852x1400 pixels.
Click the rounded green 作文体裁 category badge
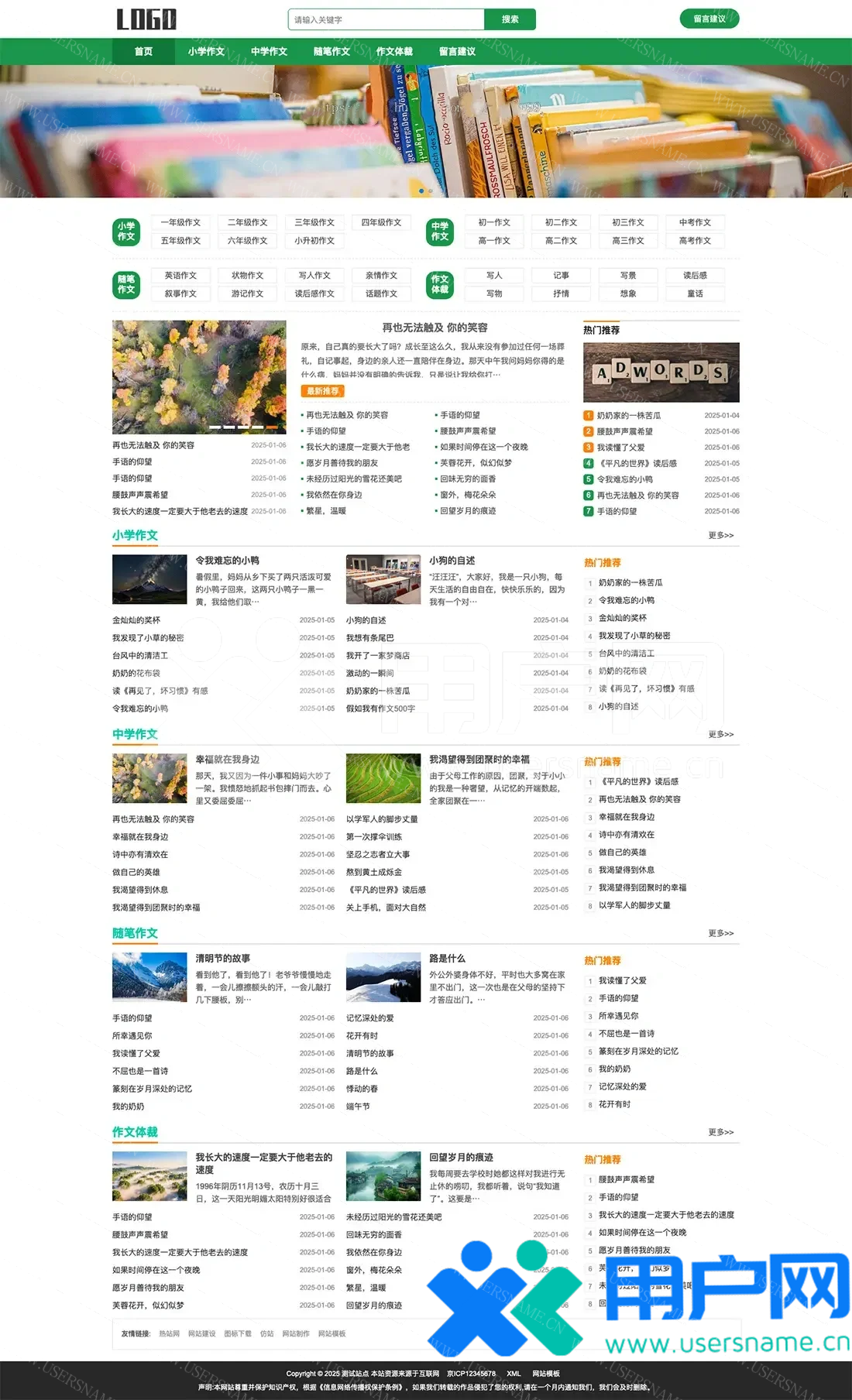[x=440, y=284]
